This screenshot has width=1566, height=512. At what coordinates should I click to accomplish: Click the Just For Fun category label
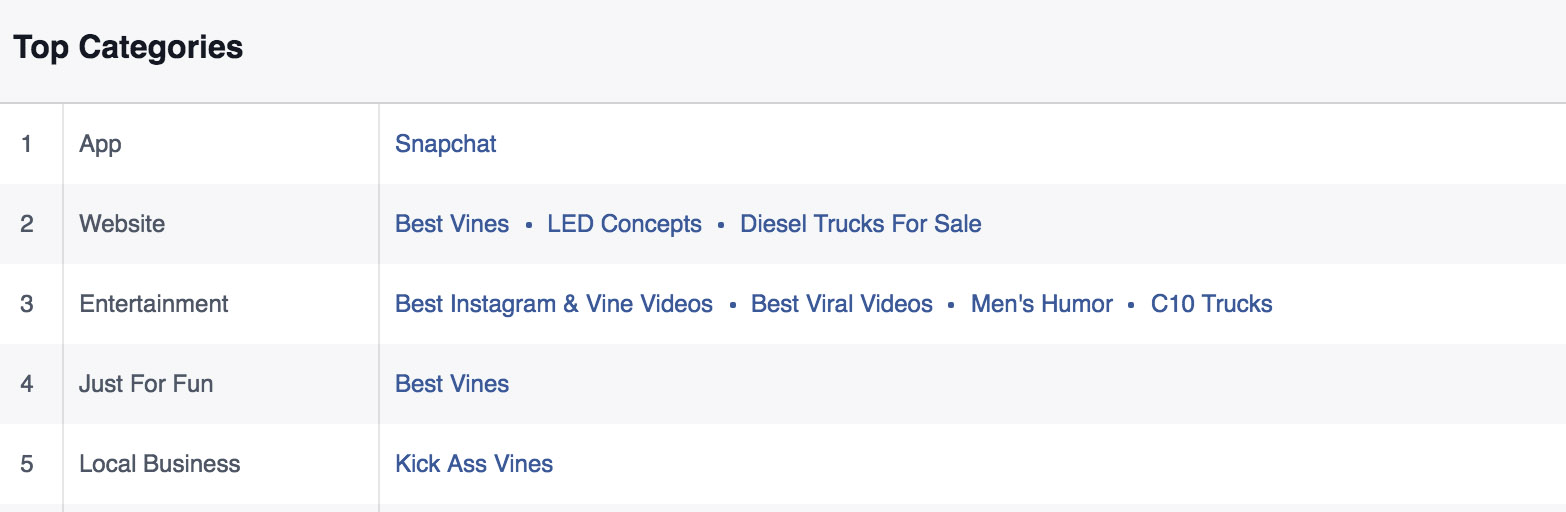click(146, 384)
